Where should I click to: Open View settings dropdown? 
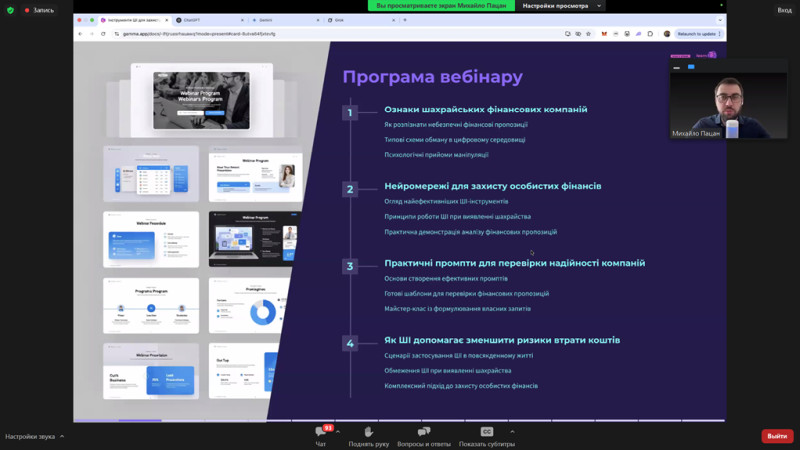click(563, 6)
